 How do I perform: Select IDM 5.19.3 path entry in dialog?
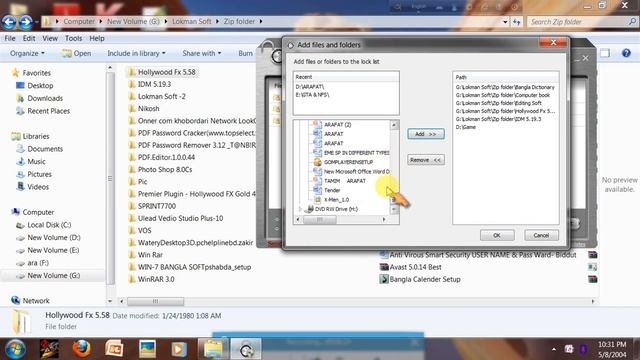click(x=498, y=119)
